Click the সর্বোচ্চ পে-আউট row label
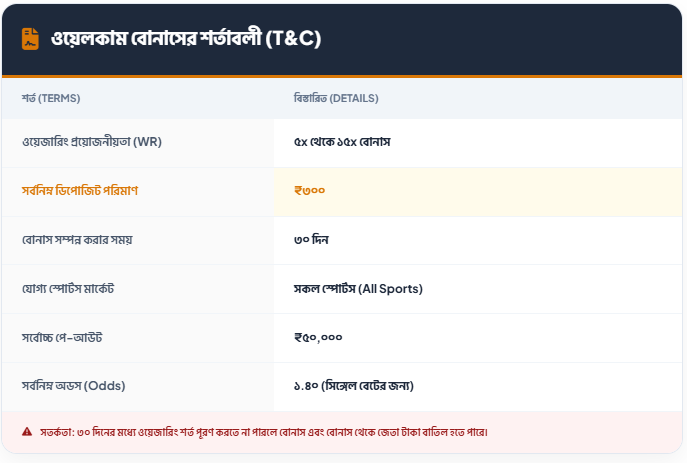 (62, 338)
